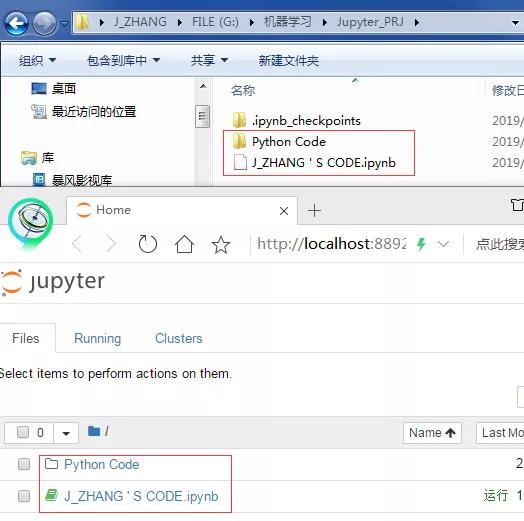Click navigation pane scroll up arrow
This screenshot has width=524, height=521.
point(203,87)
